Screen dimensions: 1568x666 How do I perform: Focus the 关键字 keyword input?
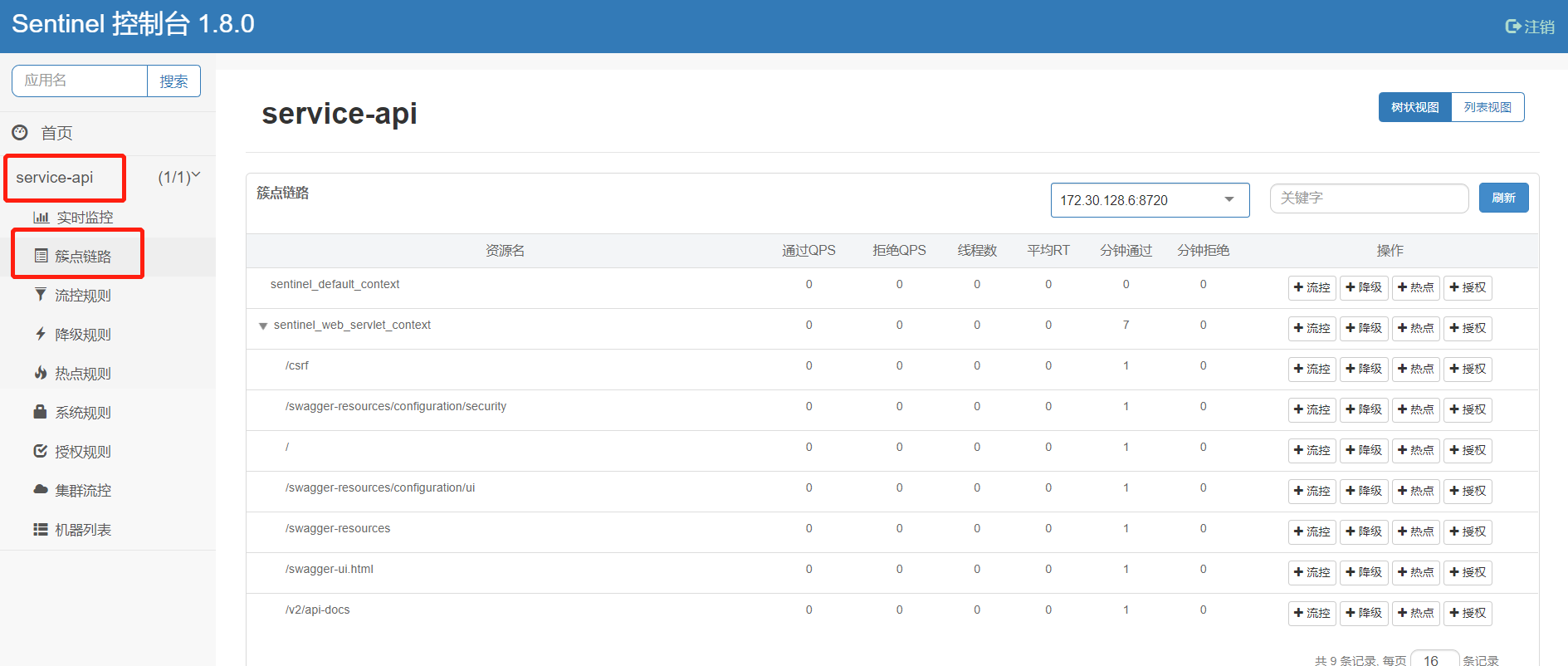point(1369,198)
